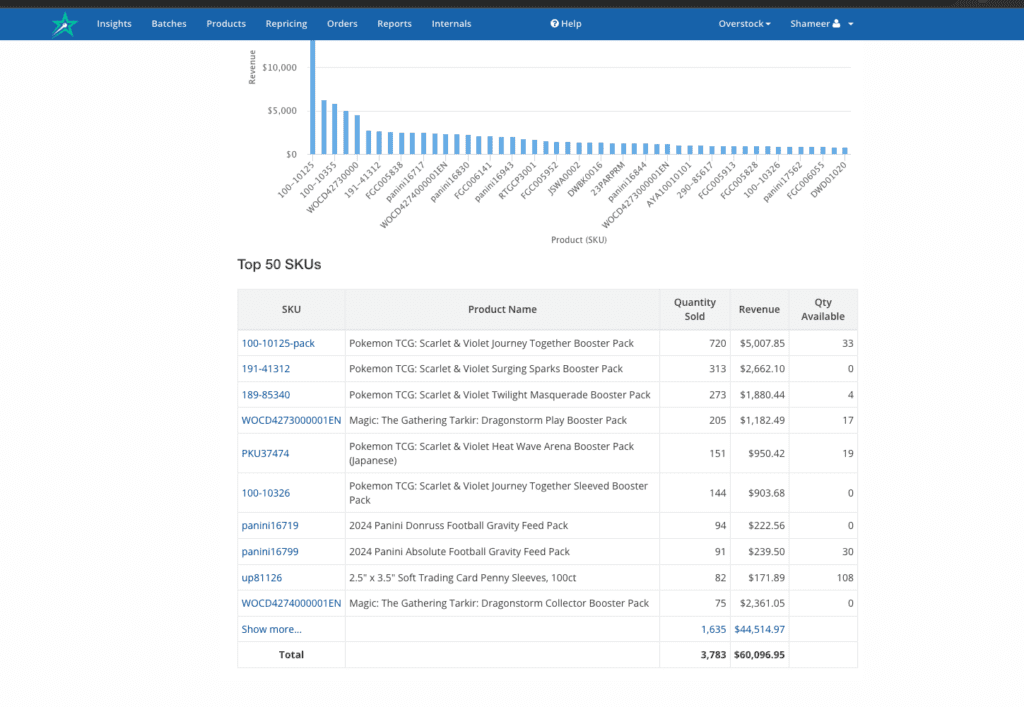Click the Qty Available column header
The width and height of the screenshot is (1024, 707).
click(x=823, y=309)
